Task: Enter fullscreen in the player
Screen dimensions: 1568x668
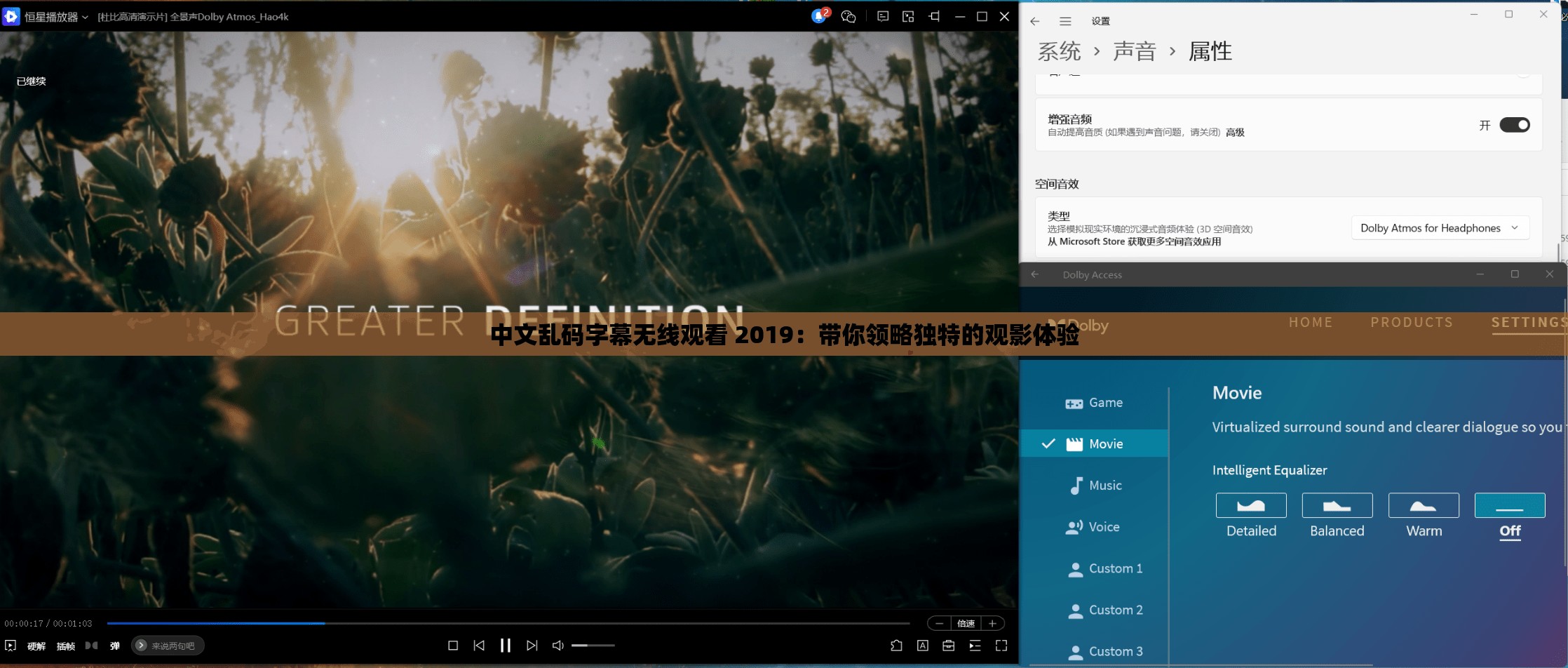Action: 1001,646
